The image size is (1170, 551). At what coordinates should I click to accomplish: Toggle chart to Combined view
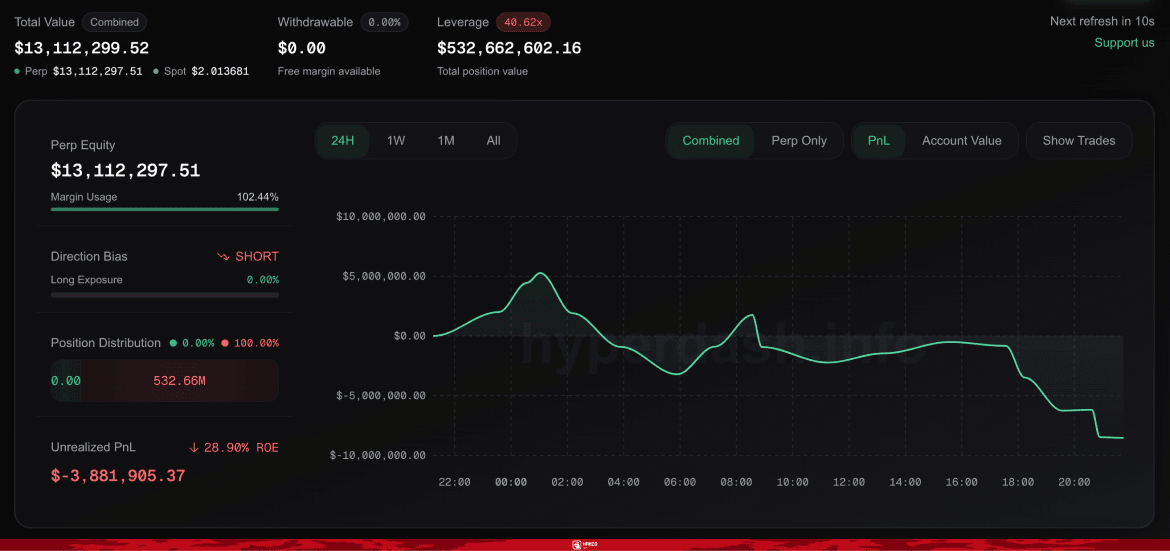point(710,140)
